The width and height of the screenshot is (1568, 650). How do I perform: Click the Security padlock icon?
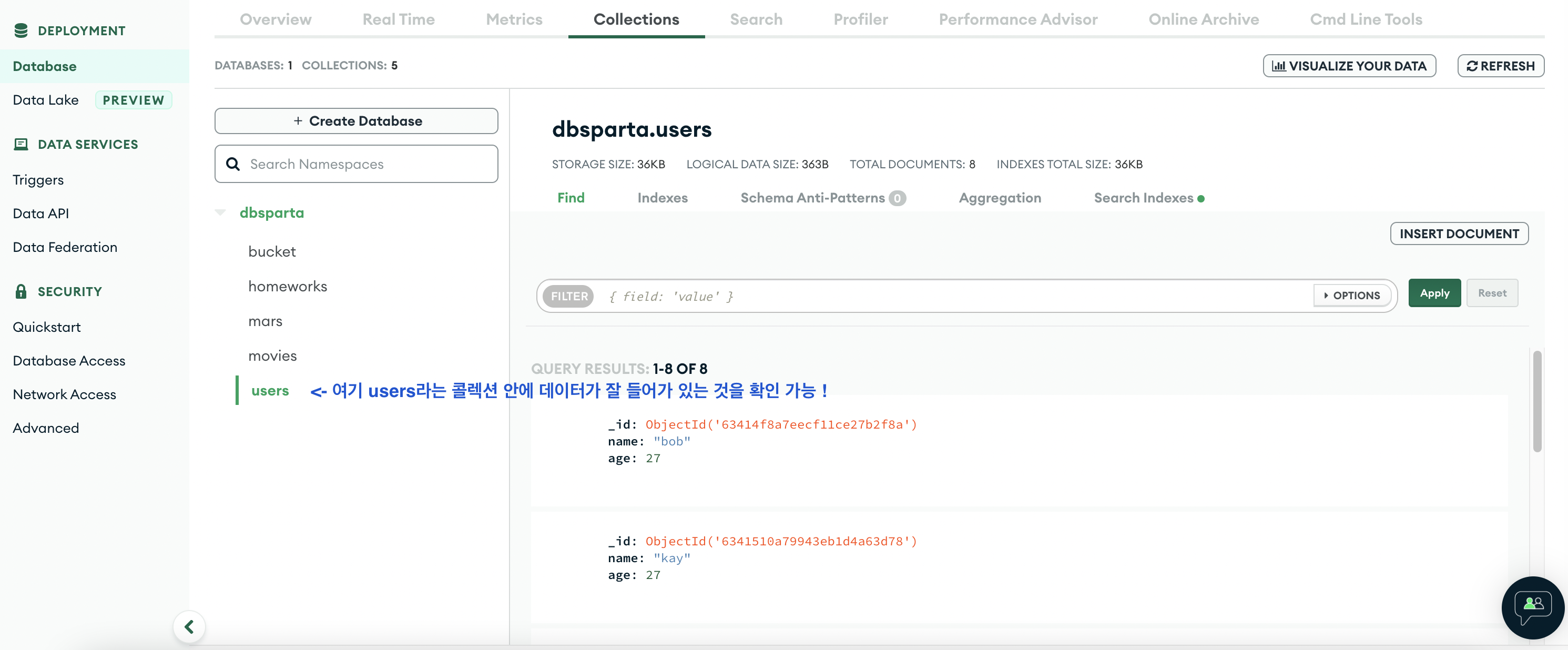pos(21,291)
